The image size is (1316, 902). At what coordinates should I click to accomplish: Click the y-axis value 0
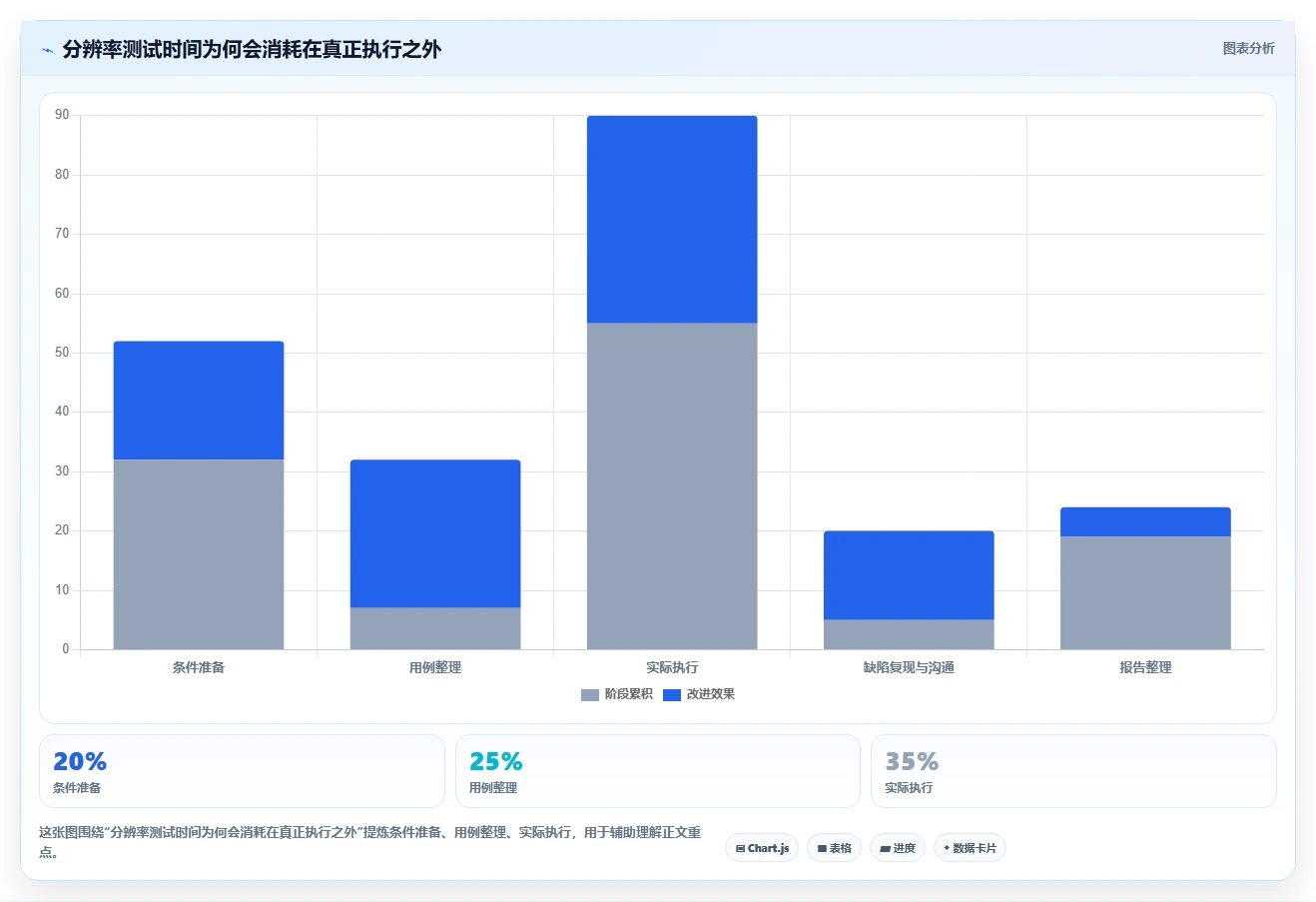[66, 649]
